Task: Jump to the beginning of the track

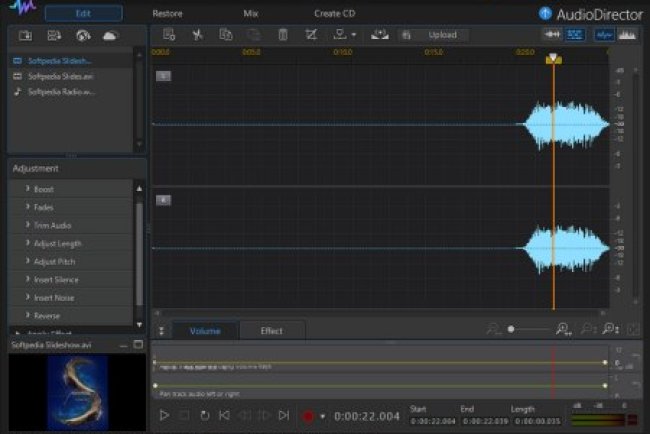Action: pos(224,415)
